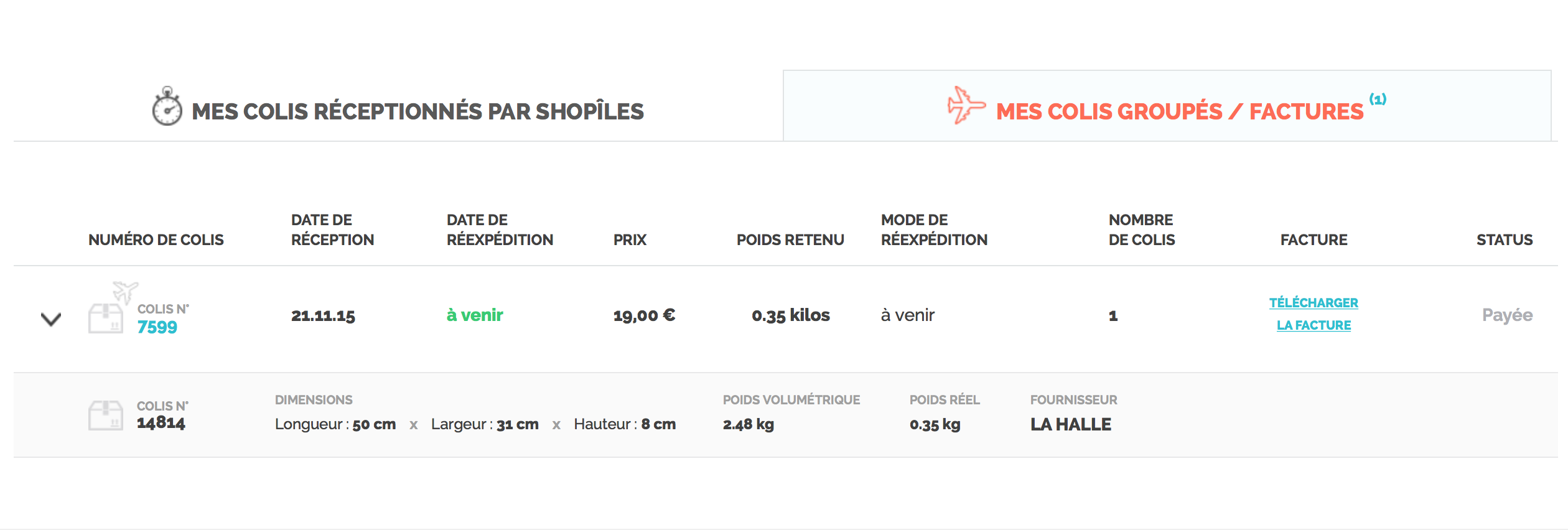This screenshot has height=530, width=1568.
Task: Click the Date de réception column header
Action: [332, 230]
